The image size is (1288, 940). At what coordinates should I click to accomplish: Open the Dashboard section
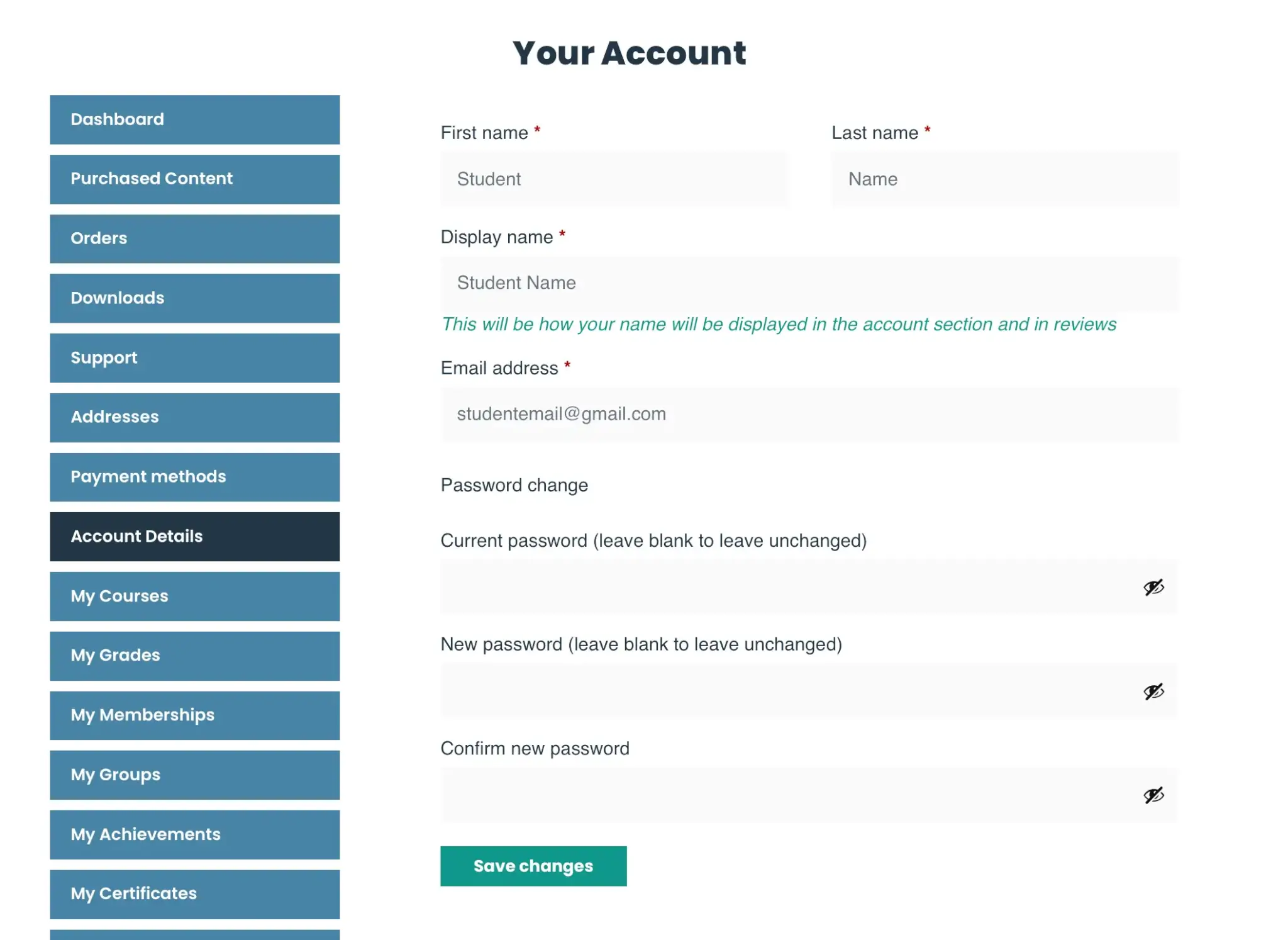pos(194,119)
